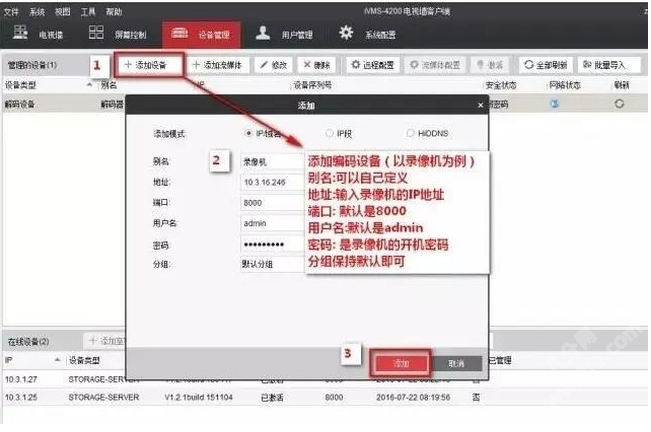Open the 文件 file menu
Screen dimensions: 651x432
pyautogui.click(x=11, y=11)
